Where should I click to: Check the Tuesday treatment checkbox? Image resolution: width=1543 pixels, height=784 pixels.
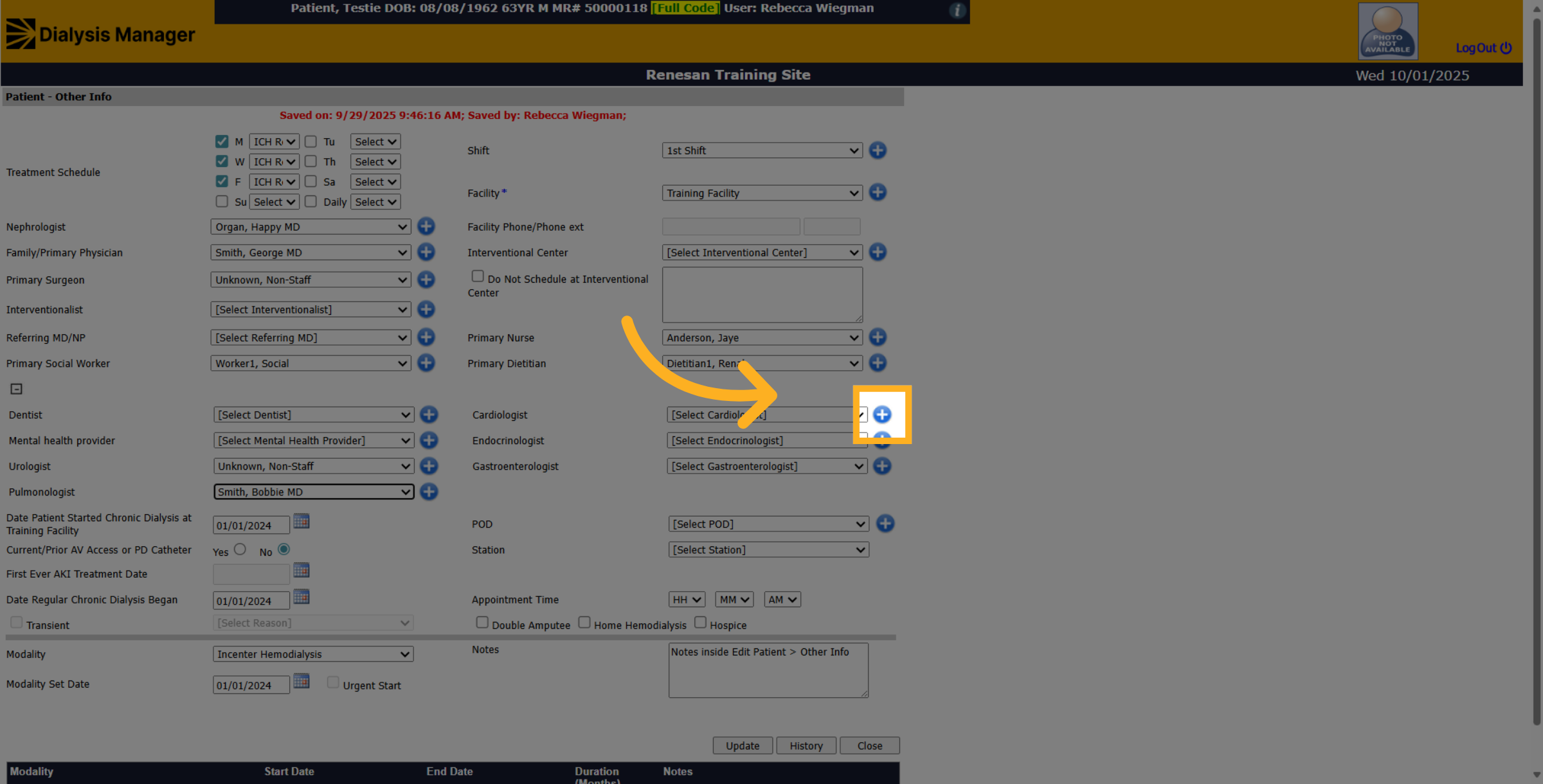(311, 141)
